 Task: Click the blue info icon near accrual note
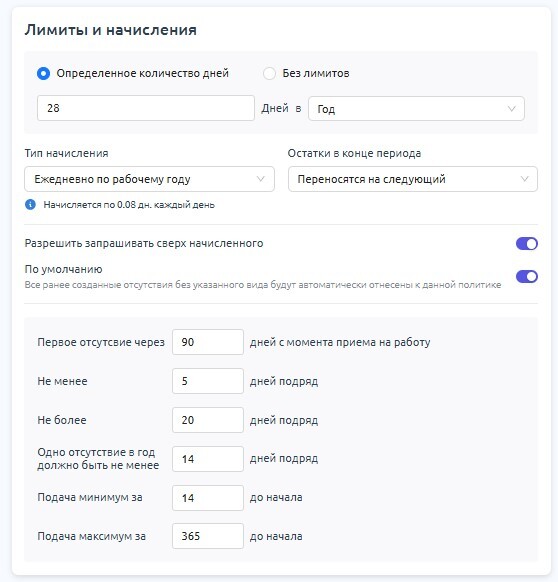(30, 205)
